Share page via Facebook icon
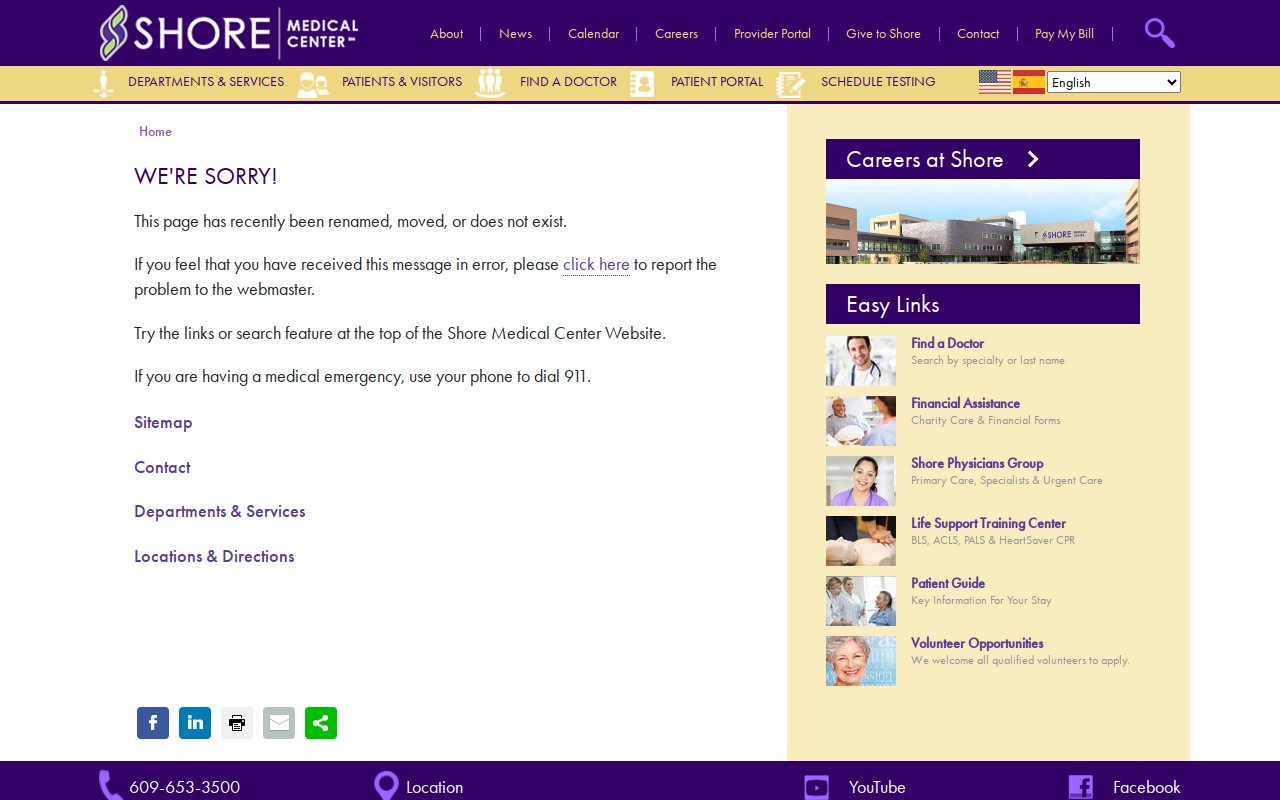1280x800 pixels. [153, 723]
